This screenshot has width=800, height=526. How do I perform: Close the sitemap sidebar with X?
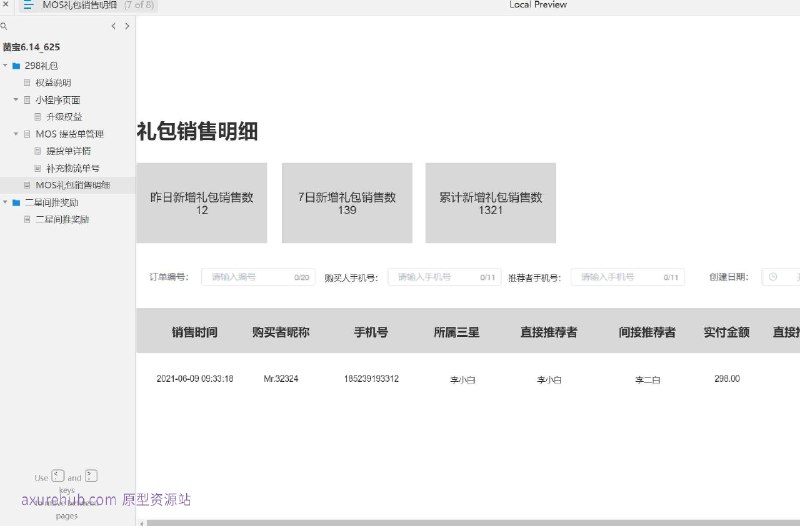(x=5, y=5)
